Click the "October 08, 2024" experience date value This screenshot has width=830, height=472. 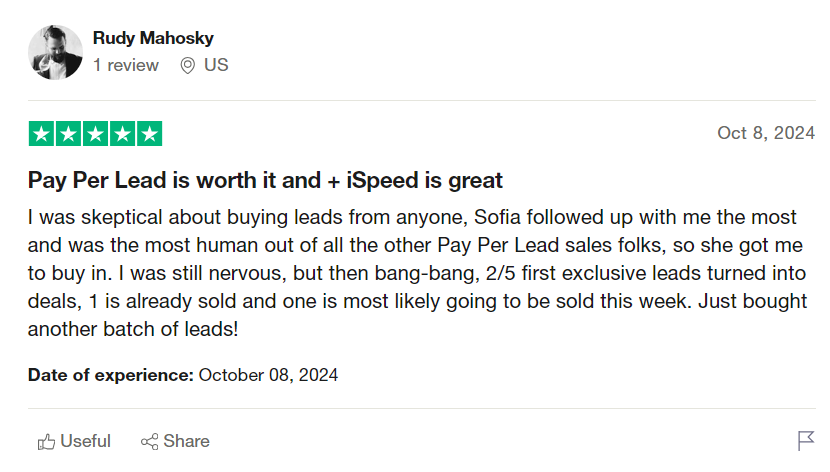[268, 376]
